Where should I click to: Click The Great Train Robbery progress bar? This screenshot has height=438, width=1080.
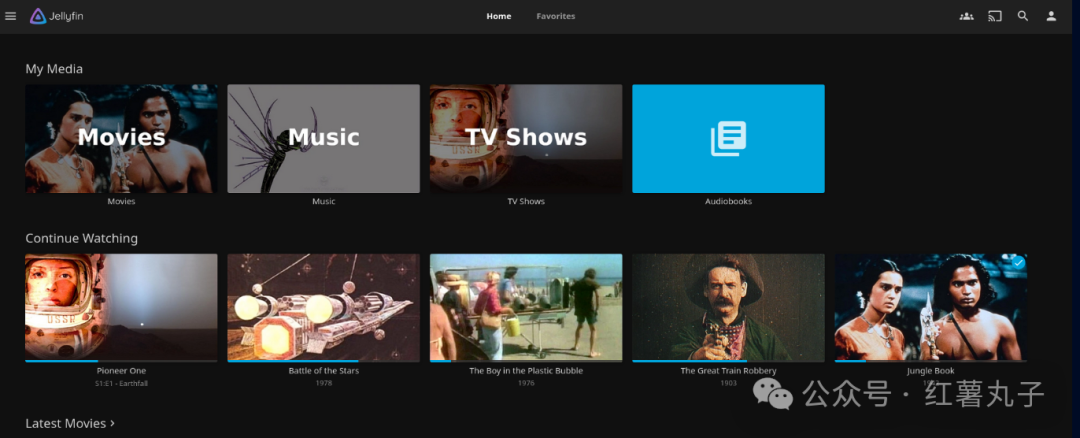coord(728,360)
